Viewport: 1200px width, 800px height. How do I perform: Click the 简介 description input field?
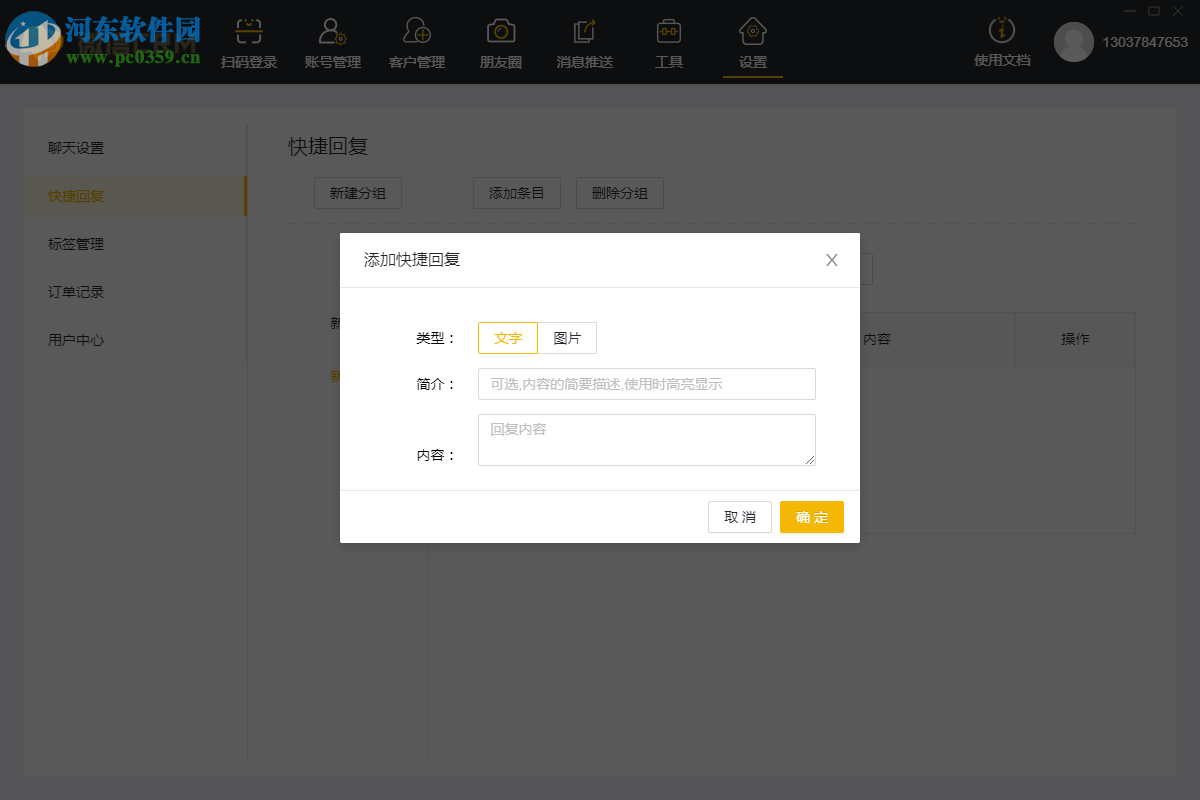[646, 384]
